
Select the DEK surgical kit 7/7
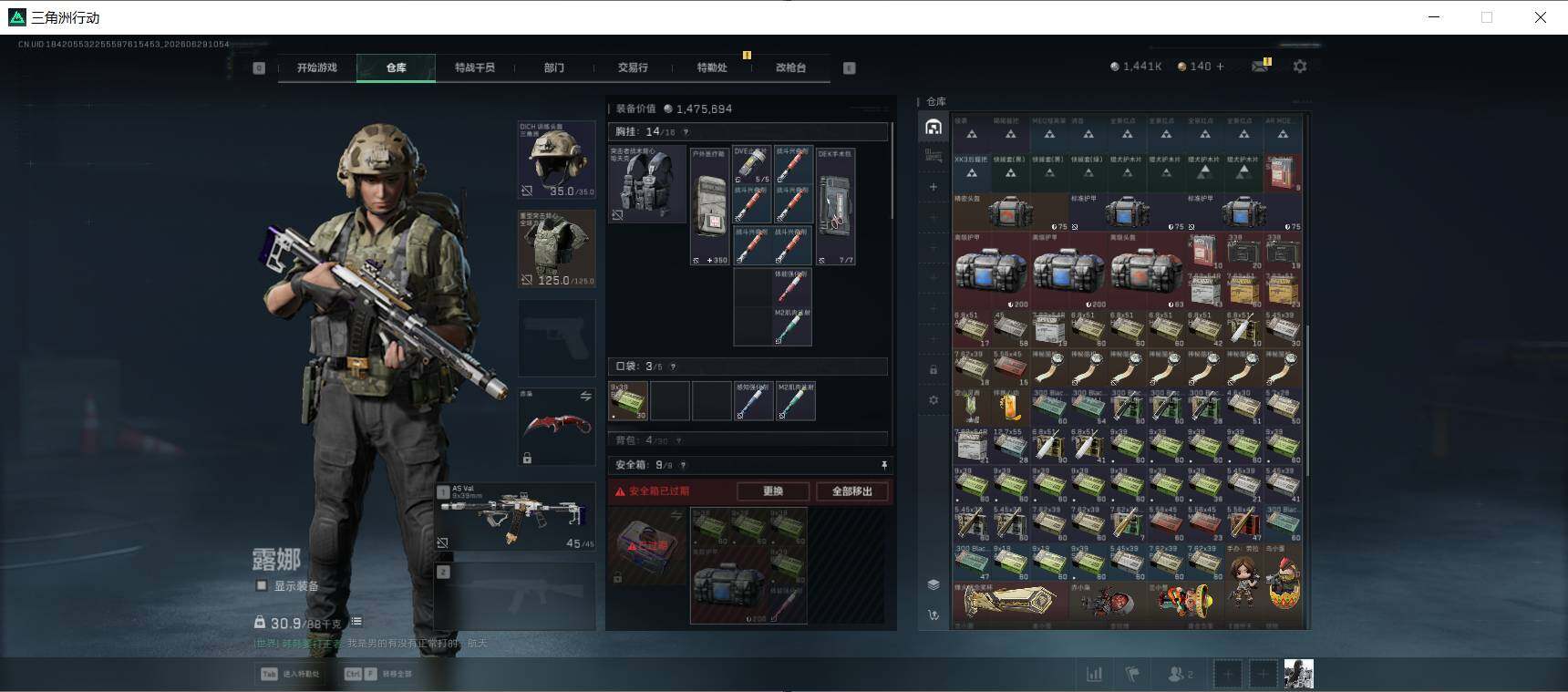coord(835,206)
